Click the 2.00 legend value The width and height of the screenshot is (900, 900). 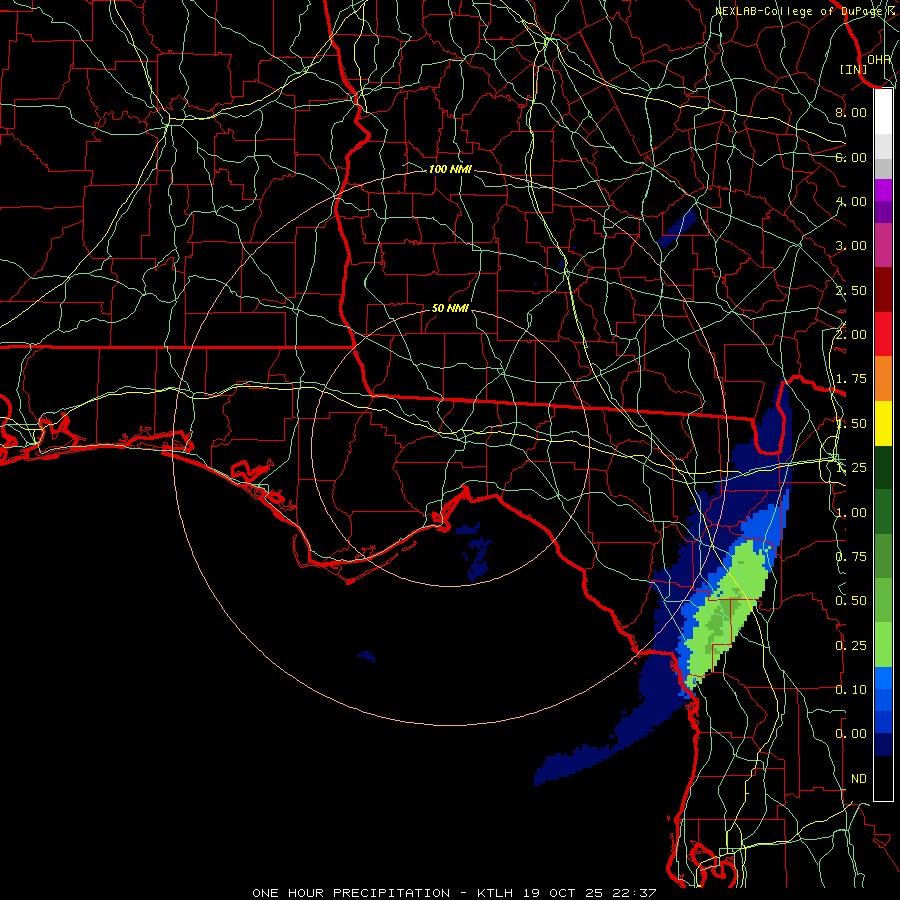[851, 335]
